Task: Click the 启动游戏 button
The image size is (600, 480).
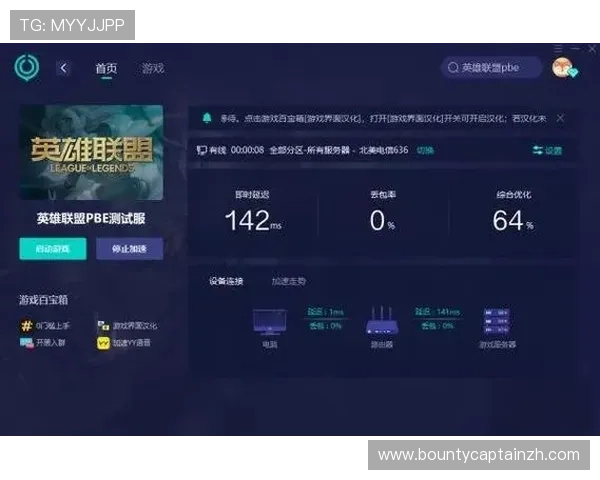Action: (53, 249)
